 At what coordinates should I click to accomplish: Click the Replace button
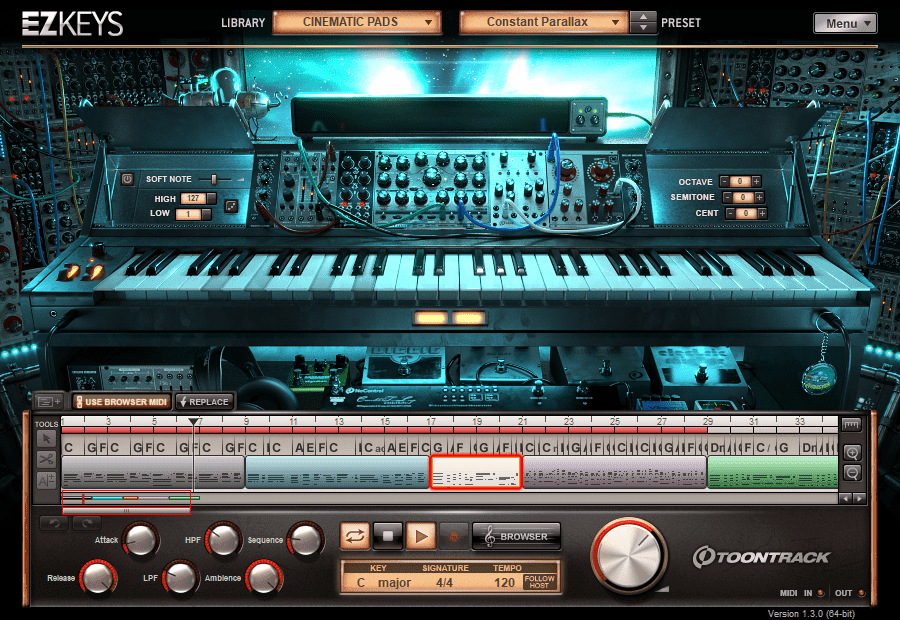point(204,402)
